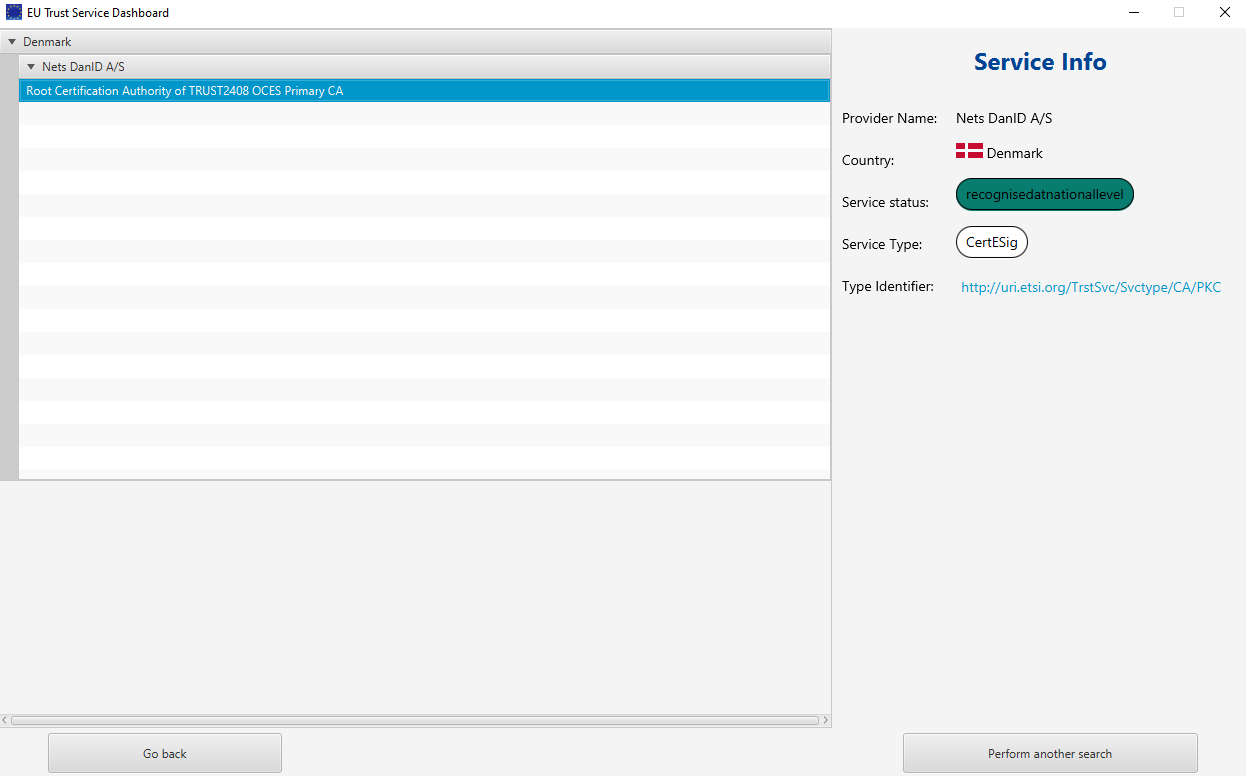Click the Type Identifier: label
The image size is (1246, 776).
888,286
